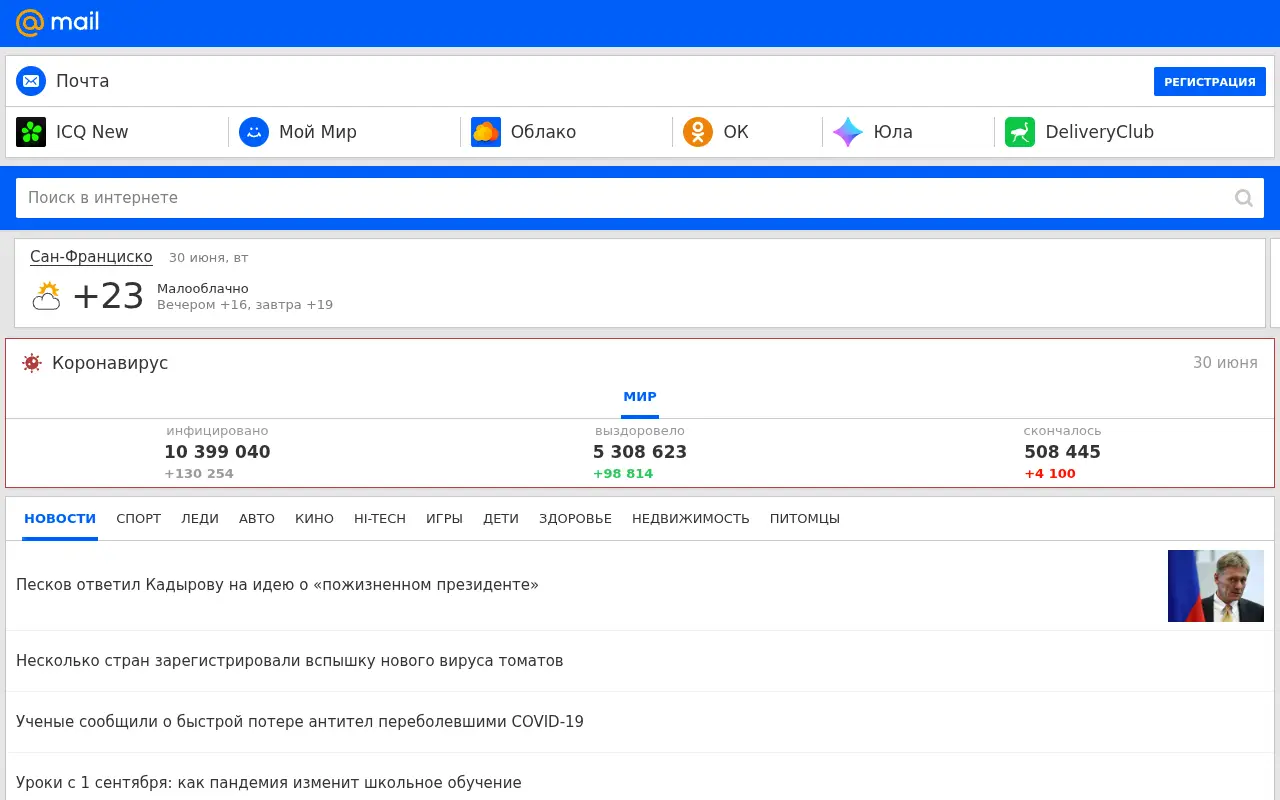This screenshot has width=1280, height=800.
Task: Switch to the НЕДВИЖИМОСТЬ tab
Action: pyautogui.click(x=691, y=519)
